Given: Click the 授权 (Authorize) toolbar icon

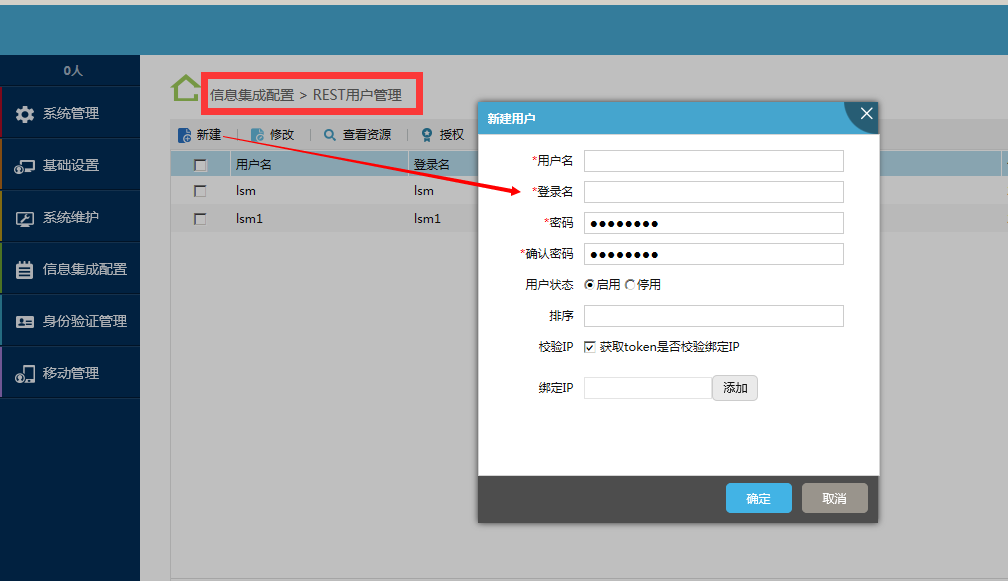Looking at the screenshot, I should tap(427, 135).
